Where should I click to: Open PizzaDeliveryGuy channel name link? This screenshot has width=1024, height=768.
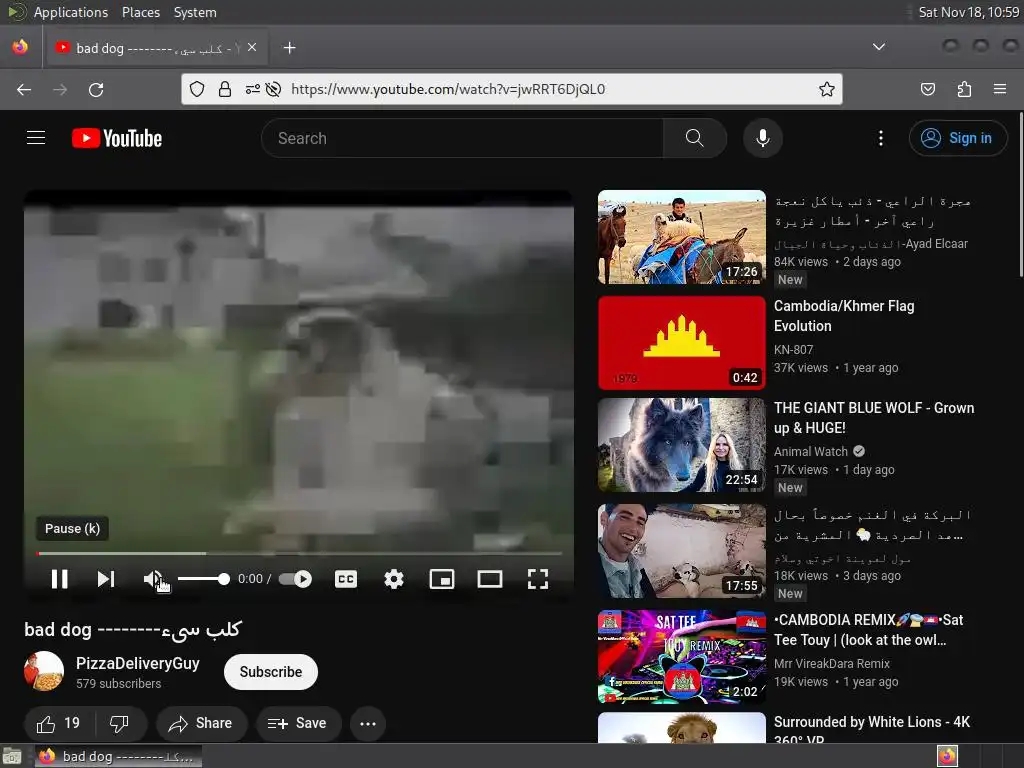click(x=138, y=663)
